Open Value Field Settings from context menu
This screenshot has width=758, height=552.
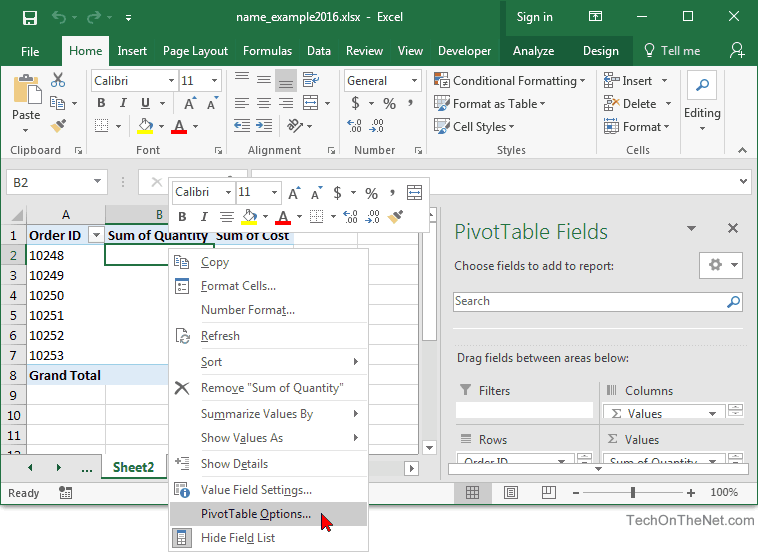click(269, 490)
